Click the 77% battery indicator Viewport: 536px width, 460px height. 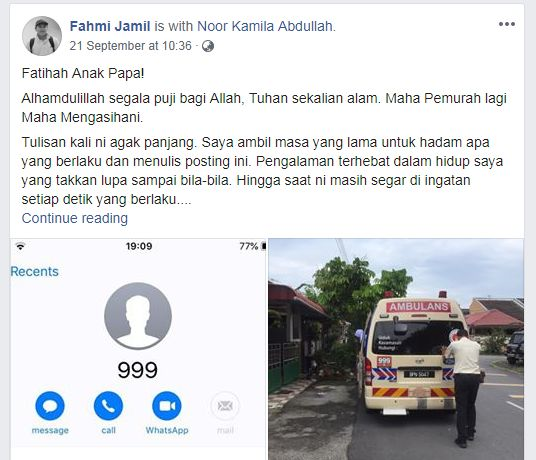tap(253, 246)
